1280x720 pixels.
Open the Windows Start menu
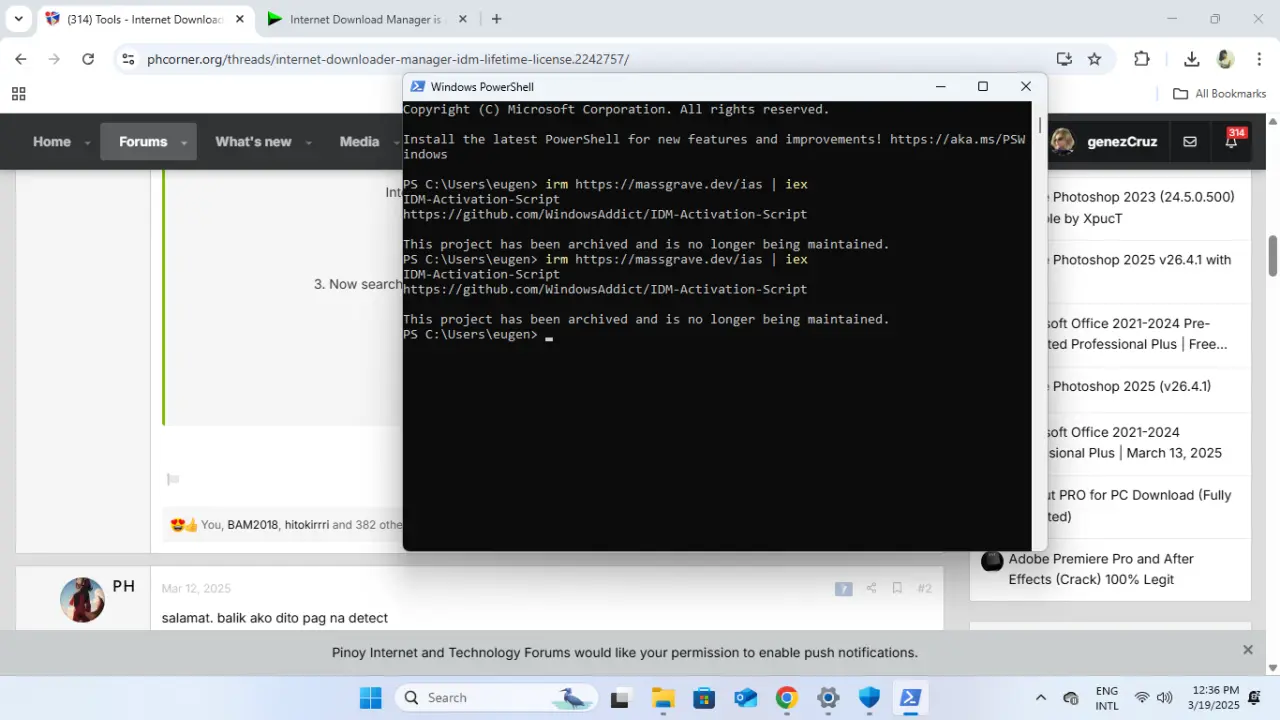370,698
